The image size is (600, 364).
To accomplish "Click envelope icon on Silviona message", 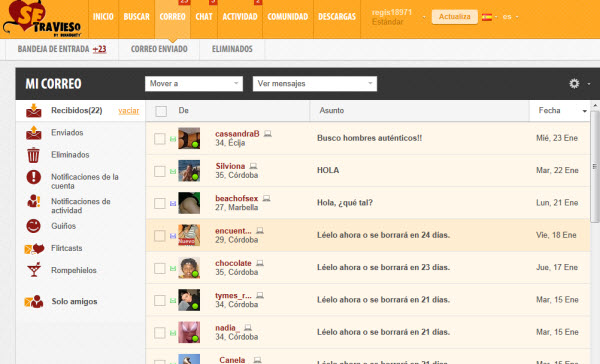I will coord(173,171).
